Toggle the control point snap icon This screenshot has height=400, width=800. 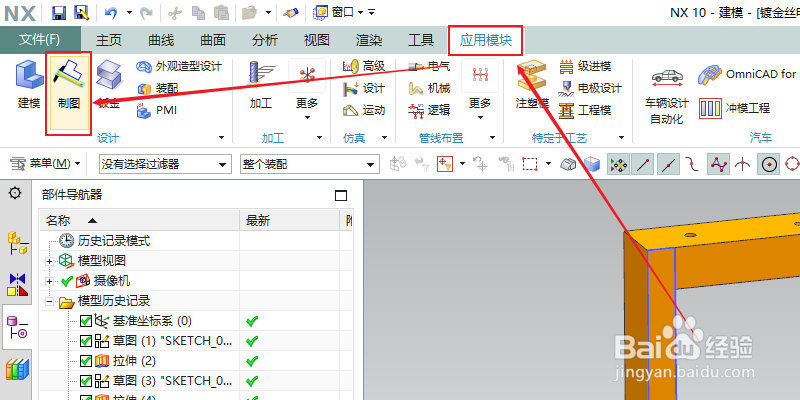pyautogui.click(x=718, y=164)
